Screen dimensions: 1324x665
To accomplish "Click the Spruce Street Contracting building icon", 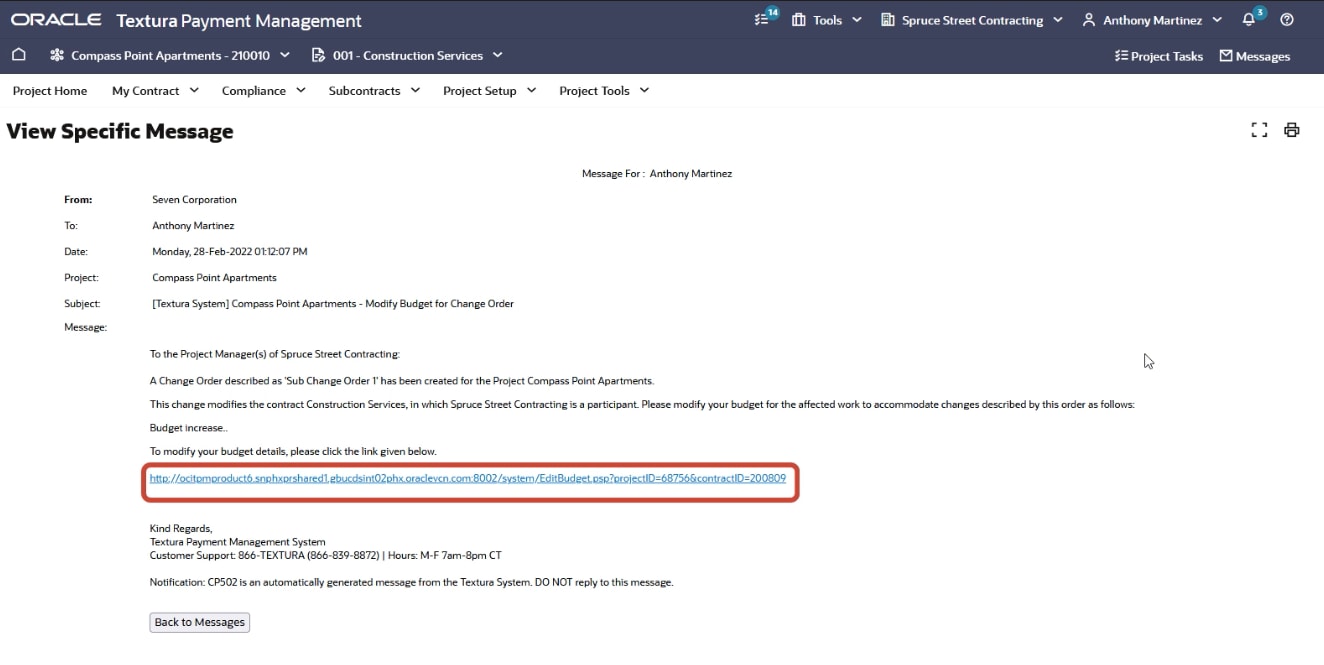I will [x=888, y=20].
